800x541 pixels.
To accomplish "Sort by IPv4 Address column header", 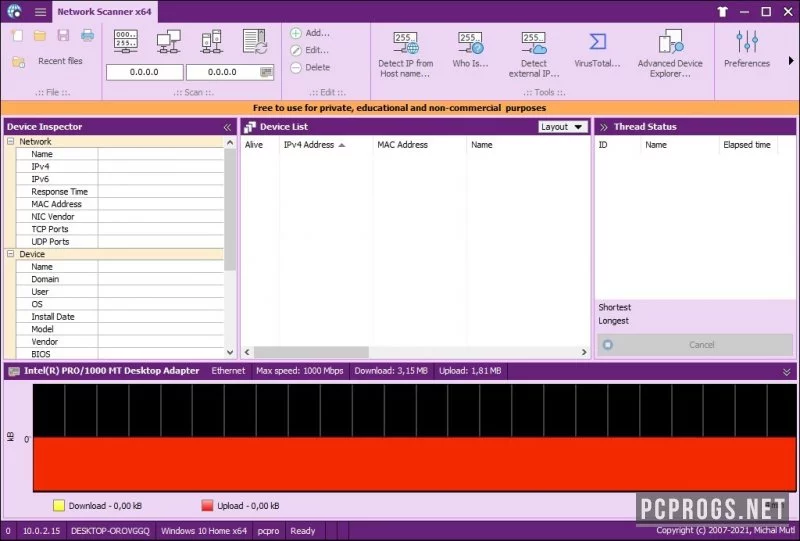I will click(x=326, y=145).
